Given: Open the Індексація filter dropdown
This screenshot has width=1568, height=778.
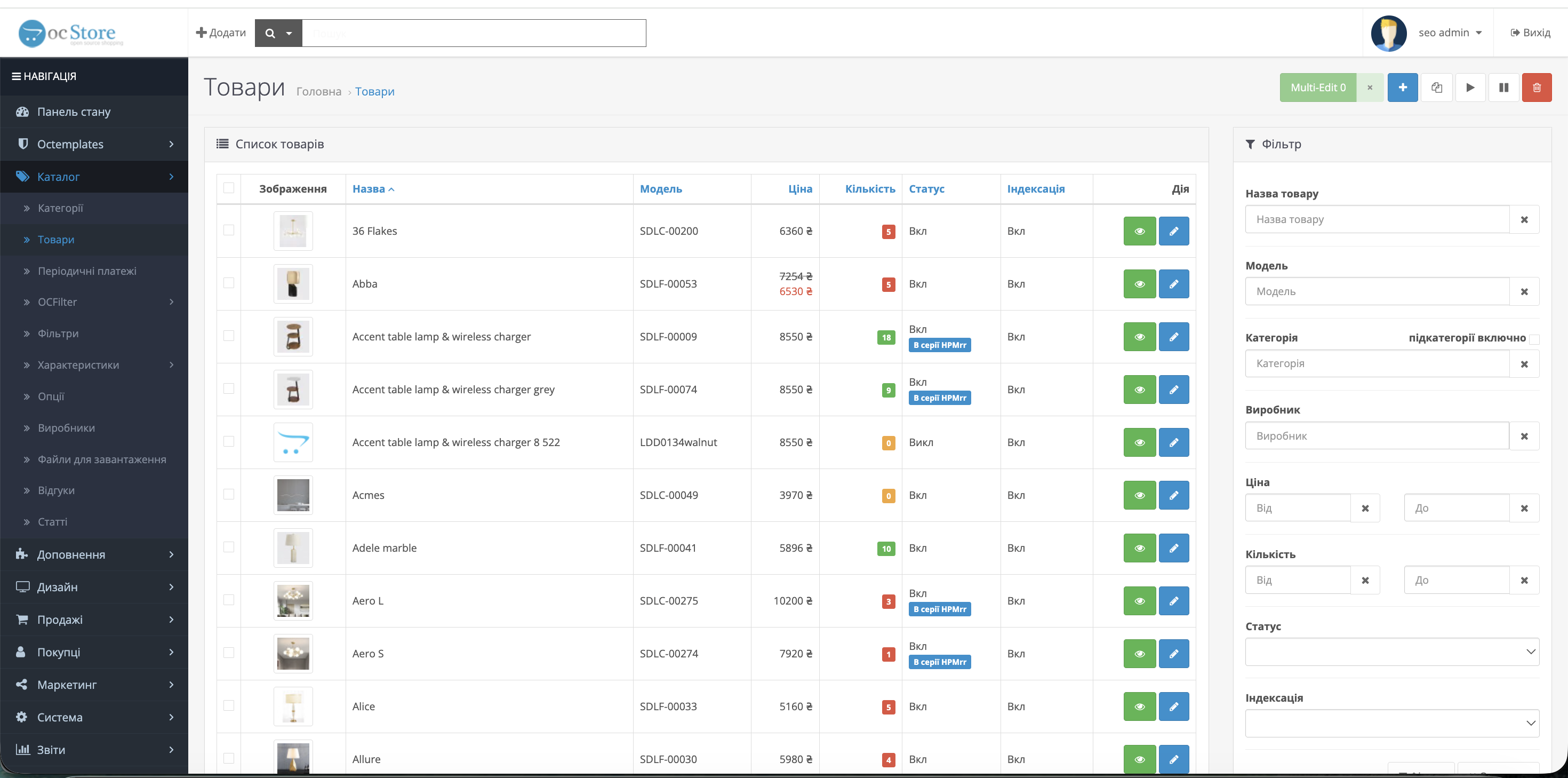Looking at the screenshot, I should [1392, 723].
